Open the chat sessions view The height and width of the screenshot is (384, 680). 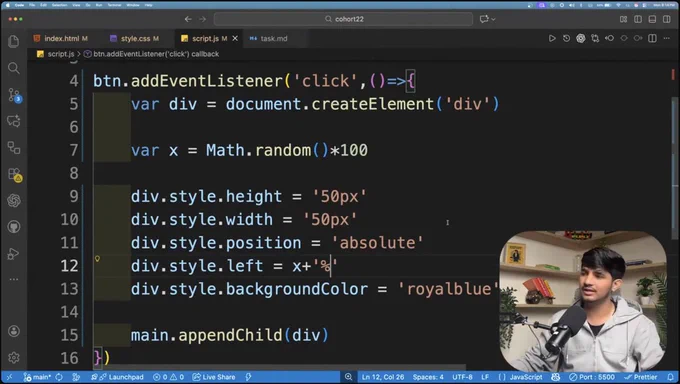click(x=13, y=121)
